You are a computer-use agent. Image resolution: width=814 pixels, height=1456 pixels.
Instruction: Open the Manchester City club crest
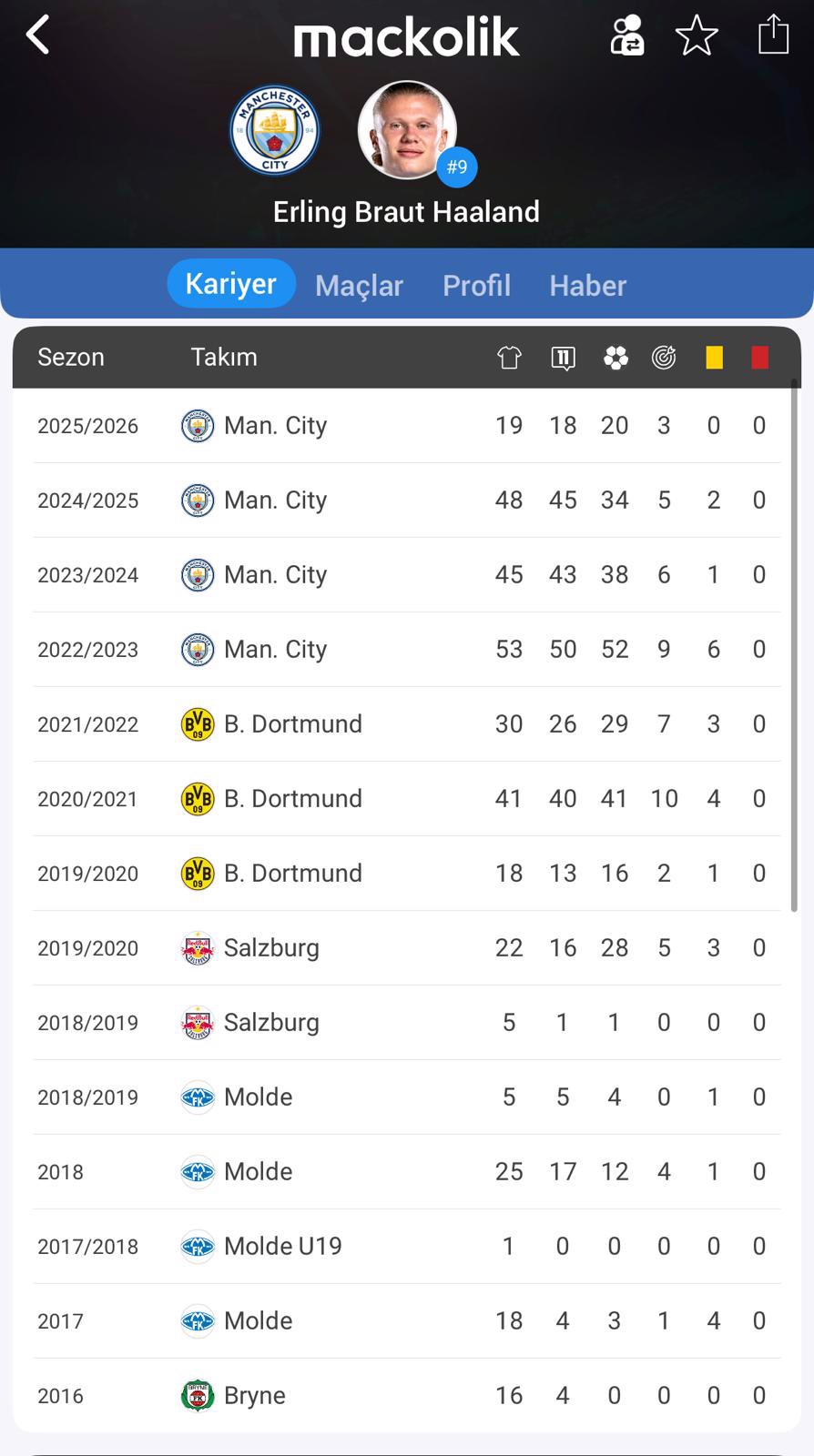click(x=274, y=132)
